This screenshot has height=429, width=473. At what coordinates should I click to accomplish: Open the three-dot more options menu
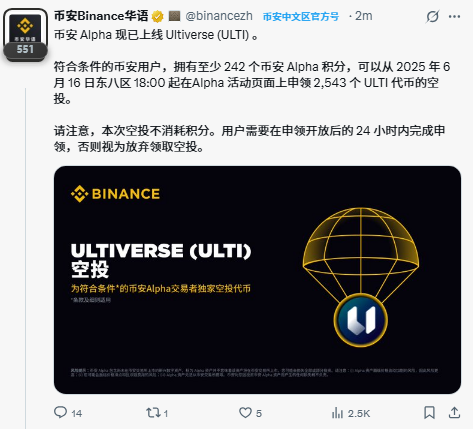click(x=454, y=16)
